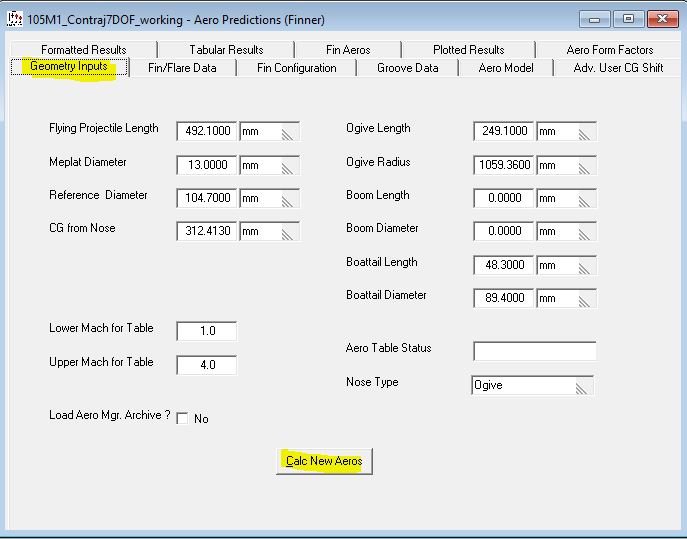Toggle Load Aero Mgr. Archive checkbox
The image size is (687, 539).
click(182, 419)
